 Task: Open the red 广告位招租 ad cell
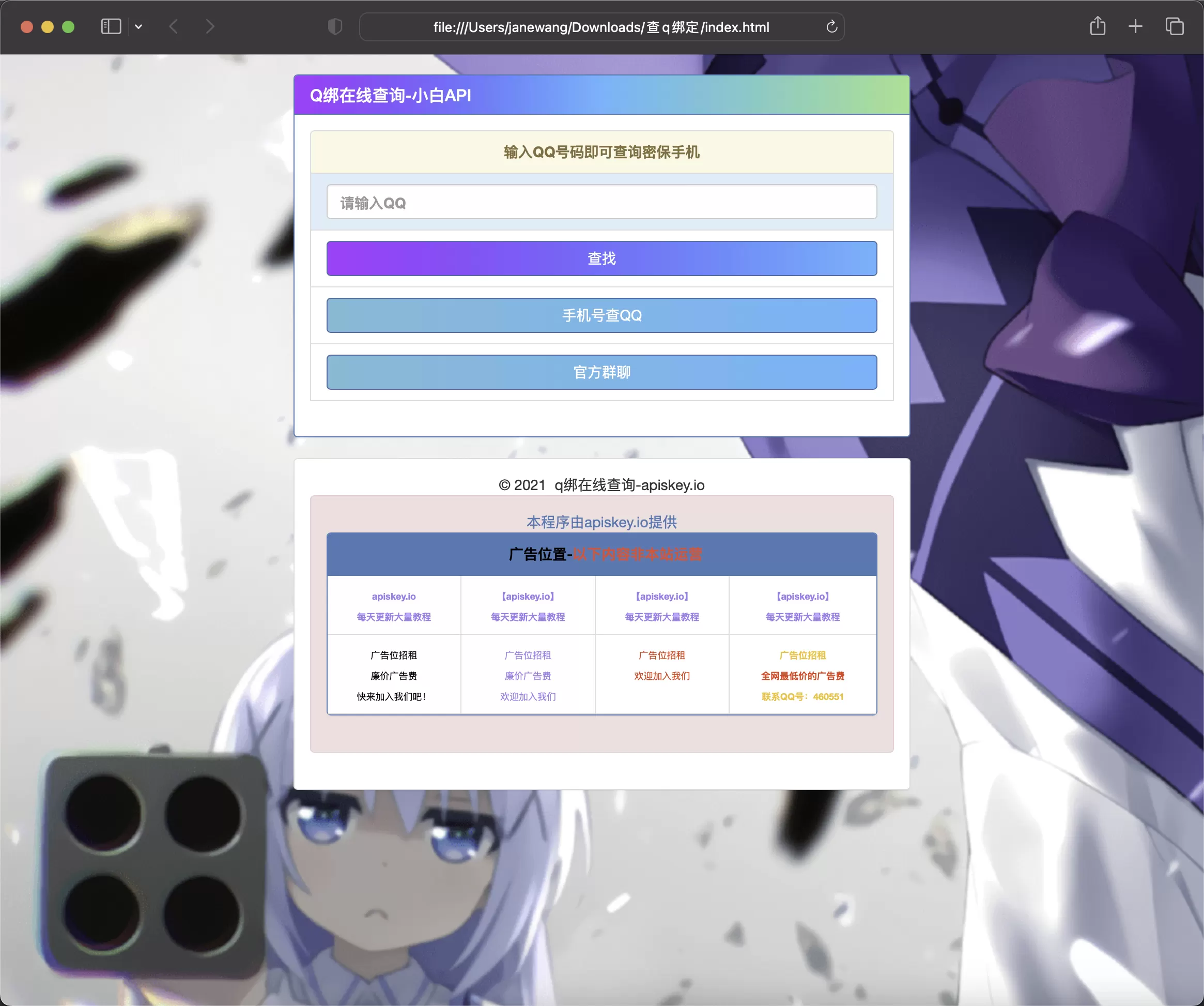[661, 655]
